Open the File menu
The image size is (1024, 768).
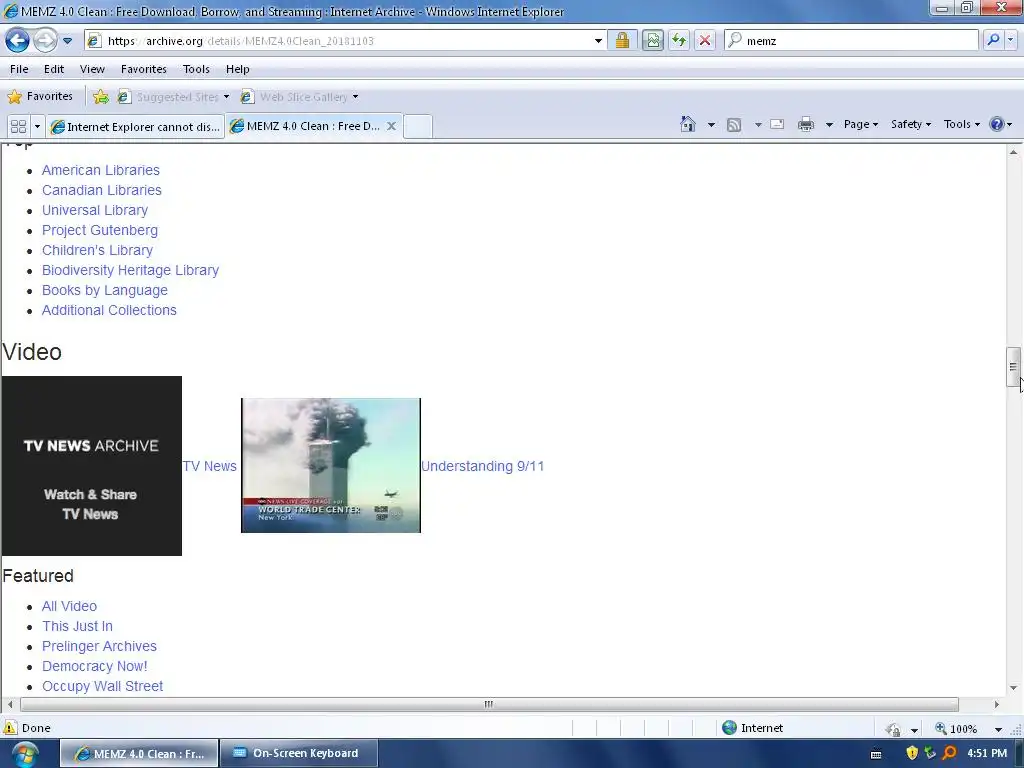pyautogui.click(x=19, y=69)
